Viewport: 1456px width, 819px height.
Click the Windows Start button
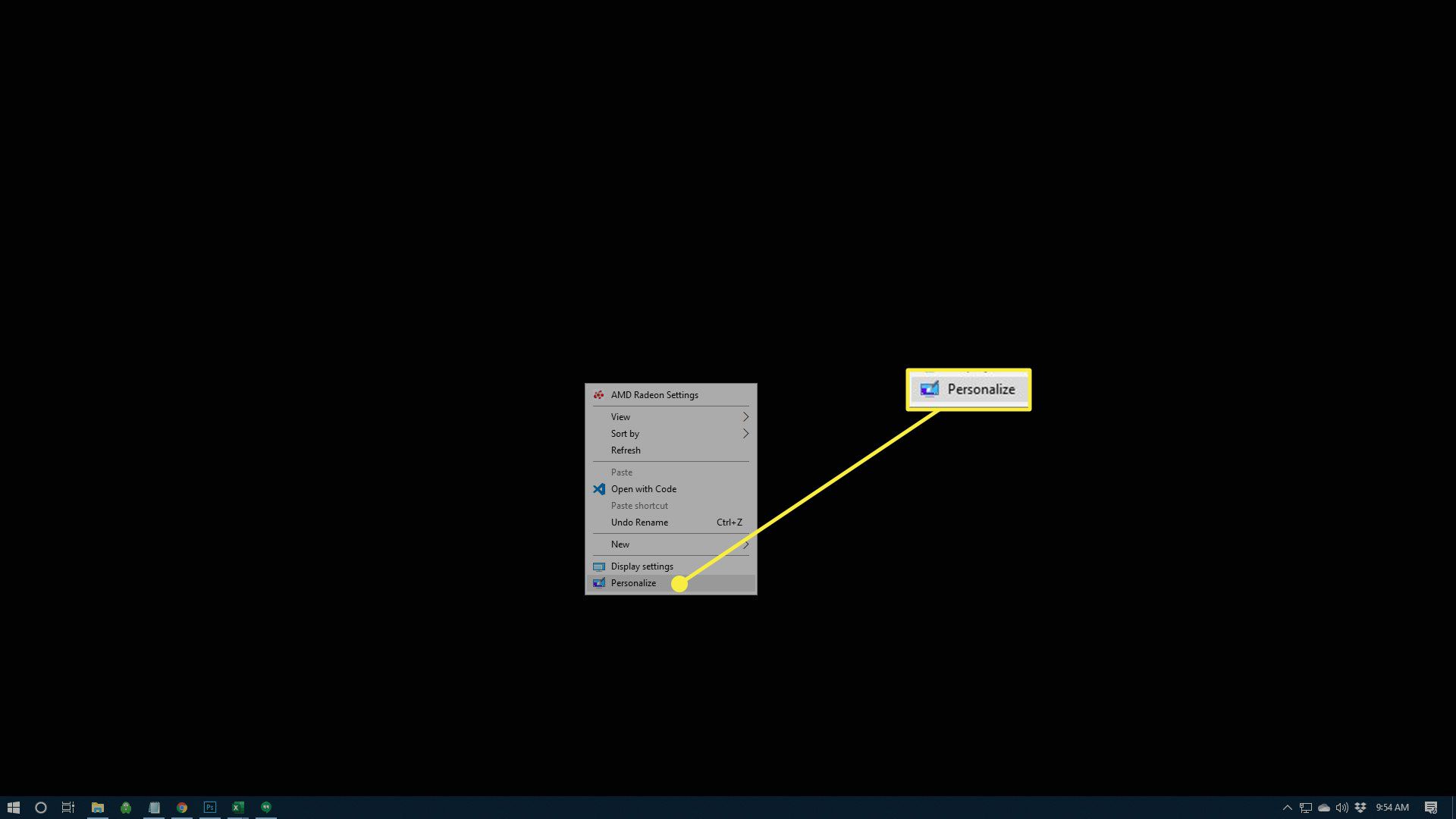pyautogui.click(x=13, y=808)
